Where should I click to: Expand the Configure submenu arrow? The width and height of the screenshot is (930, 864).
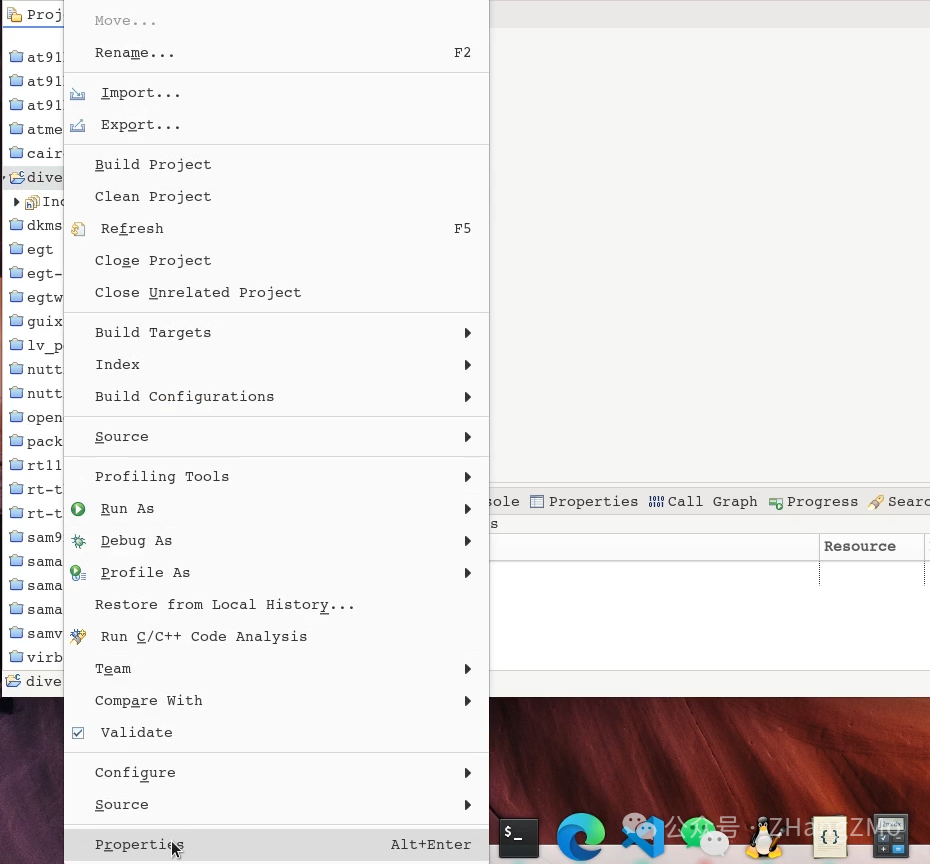tap(467, 773)
